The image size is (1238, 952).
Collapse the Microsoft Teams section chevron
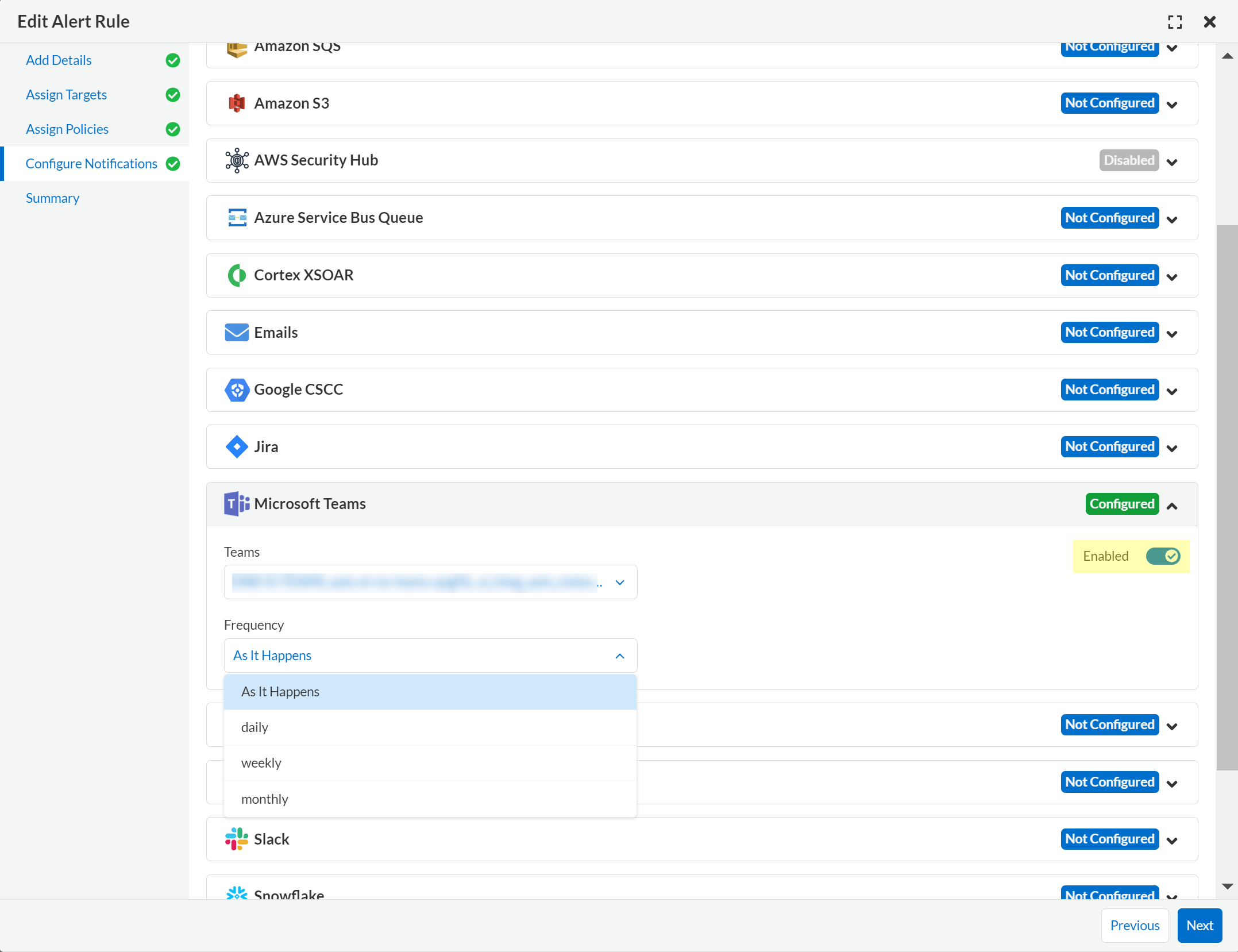point(1173,506)
